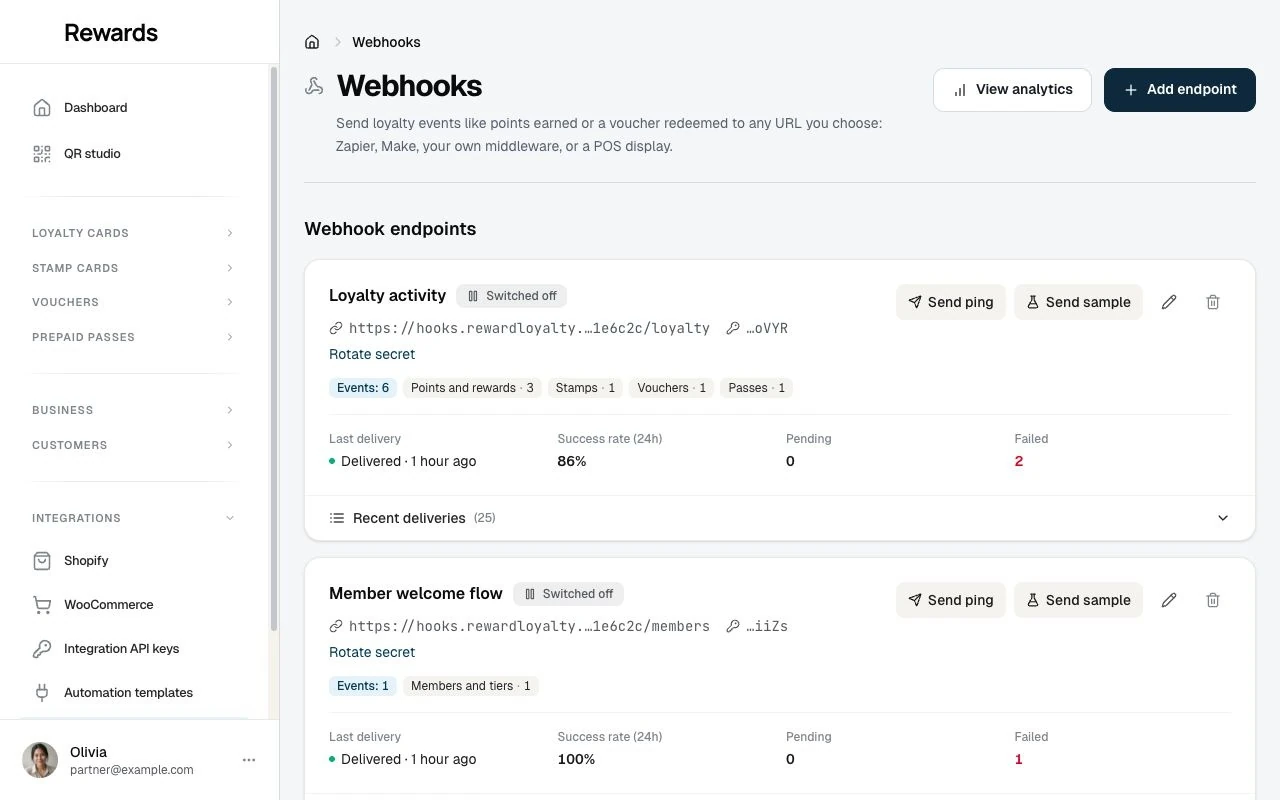
Task: Click the …oVYR secret key icon
Action: coord(733,328)
